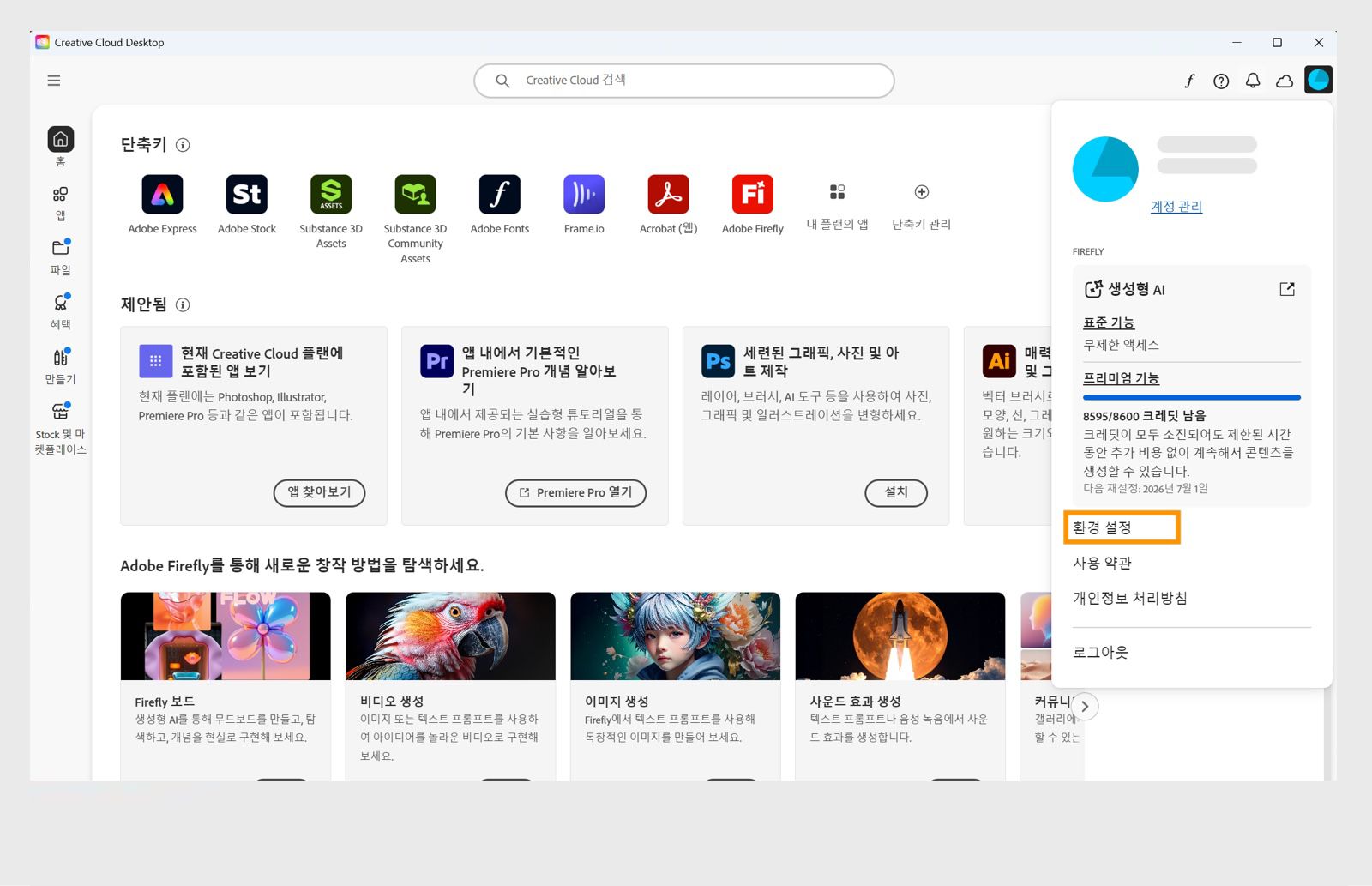Open the hamburger navigation menu
The width and height of the screenshot is (1372, 886).
tap(54, 81)
